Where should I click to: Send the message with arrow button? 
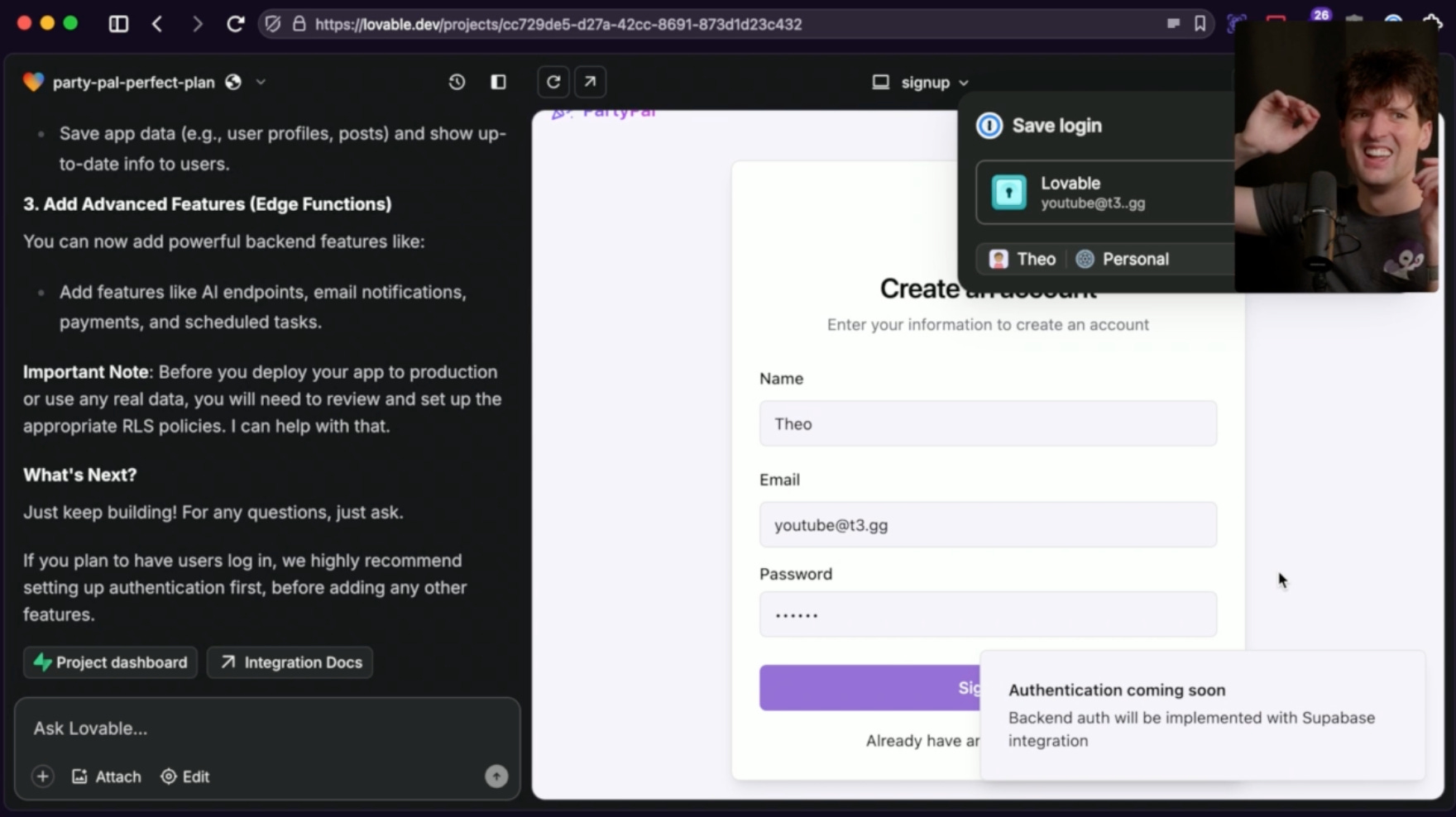[x=496, y=776]
